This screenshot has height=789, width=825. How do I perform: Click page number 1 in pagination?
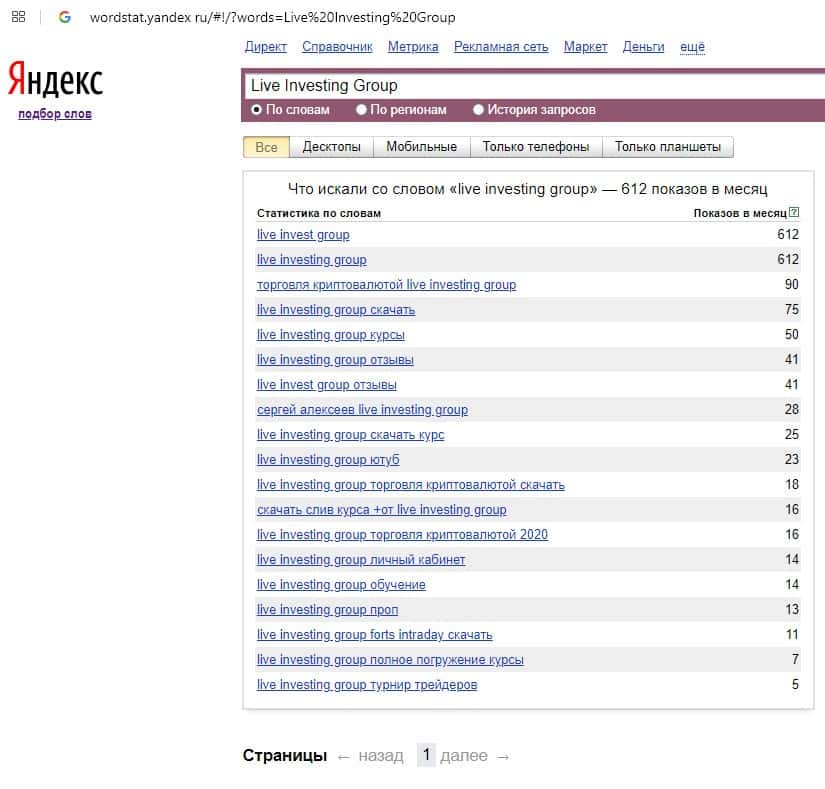(426, 755)
